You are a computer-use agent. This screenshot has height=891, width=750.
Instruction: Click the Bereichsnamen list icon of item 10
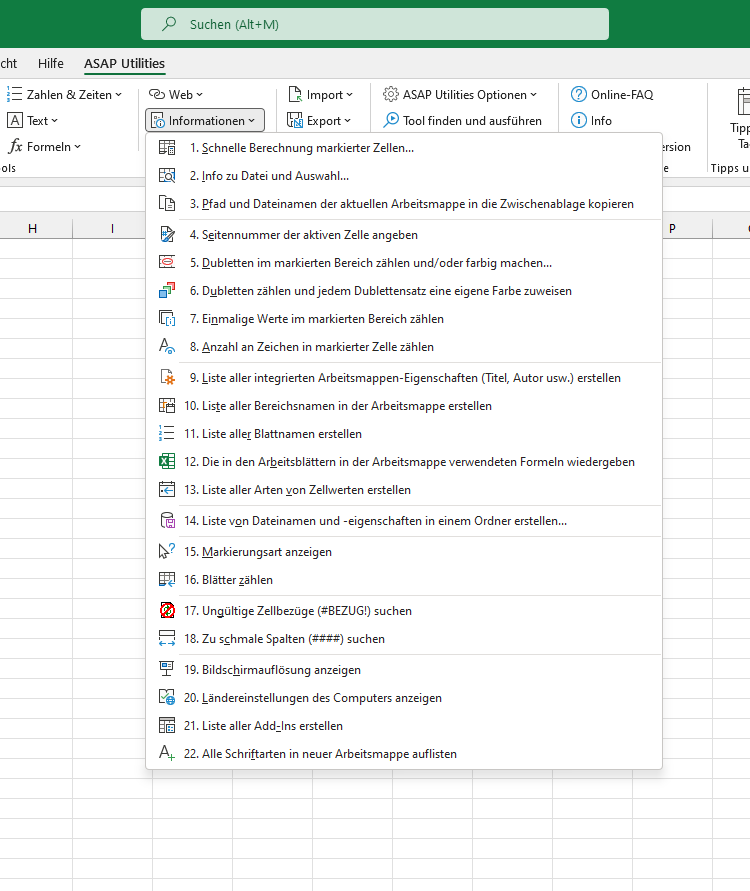coord(167,406)
